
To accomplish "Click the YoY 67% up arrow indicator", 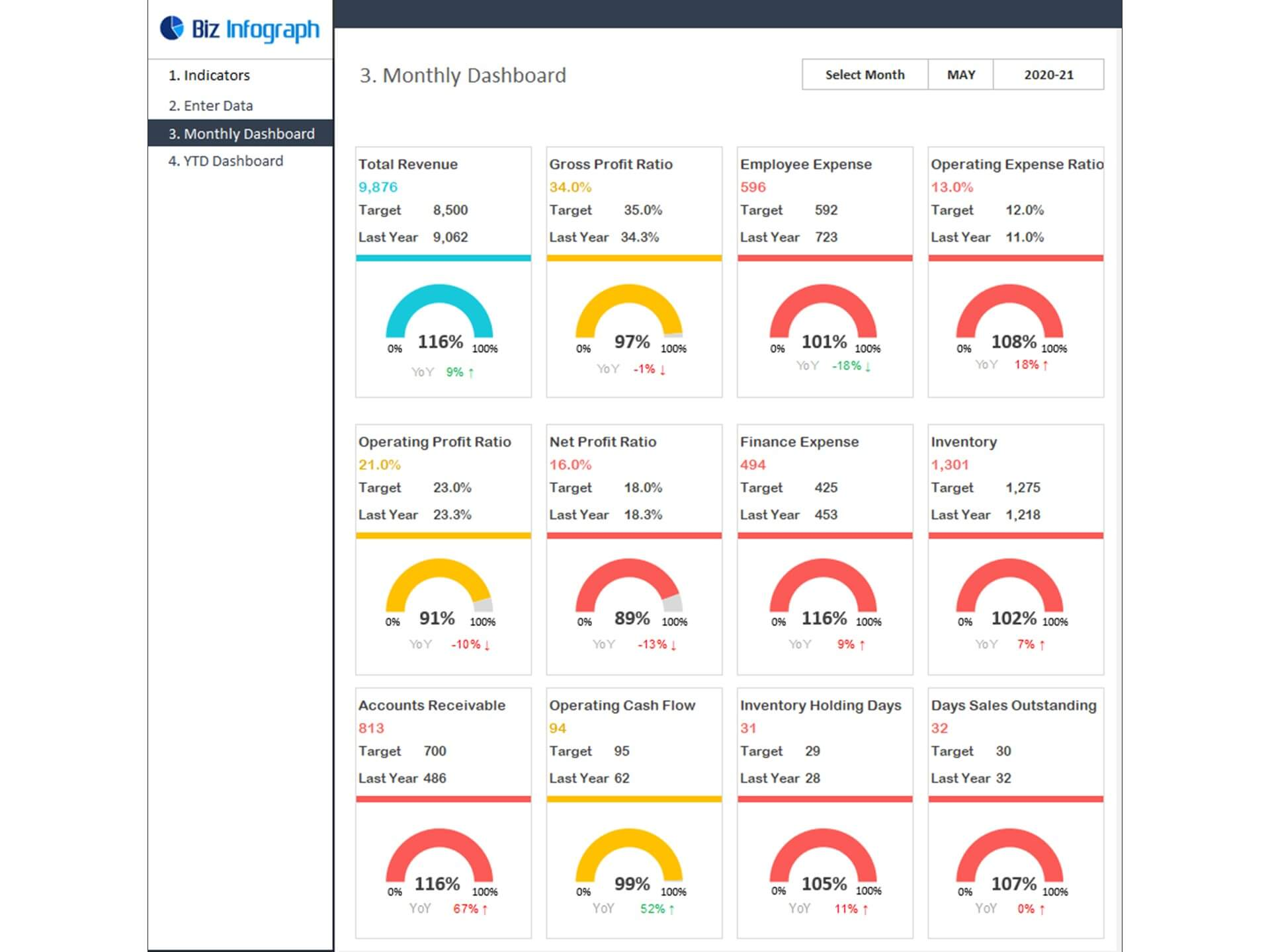I will (x=470, y=908).
